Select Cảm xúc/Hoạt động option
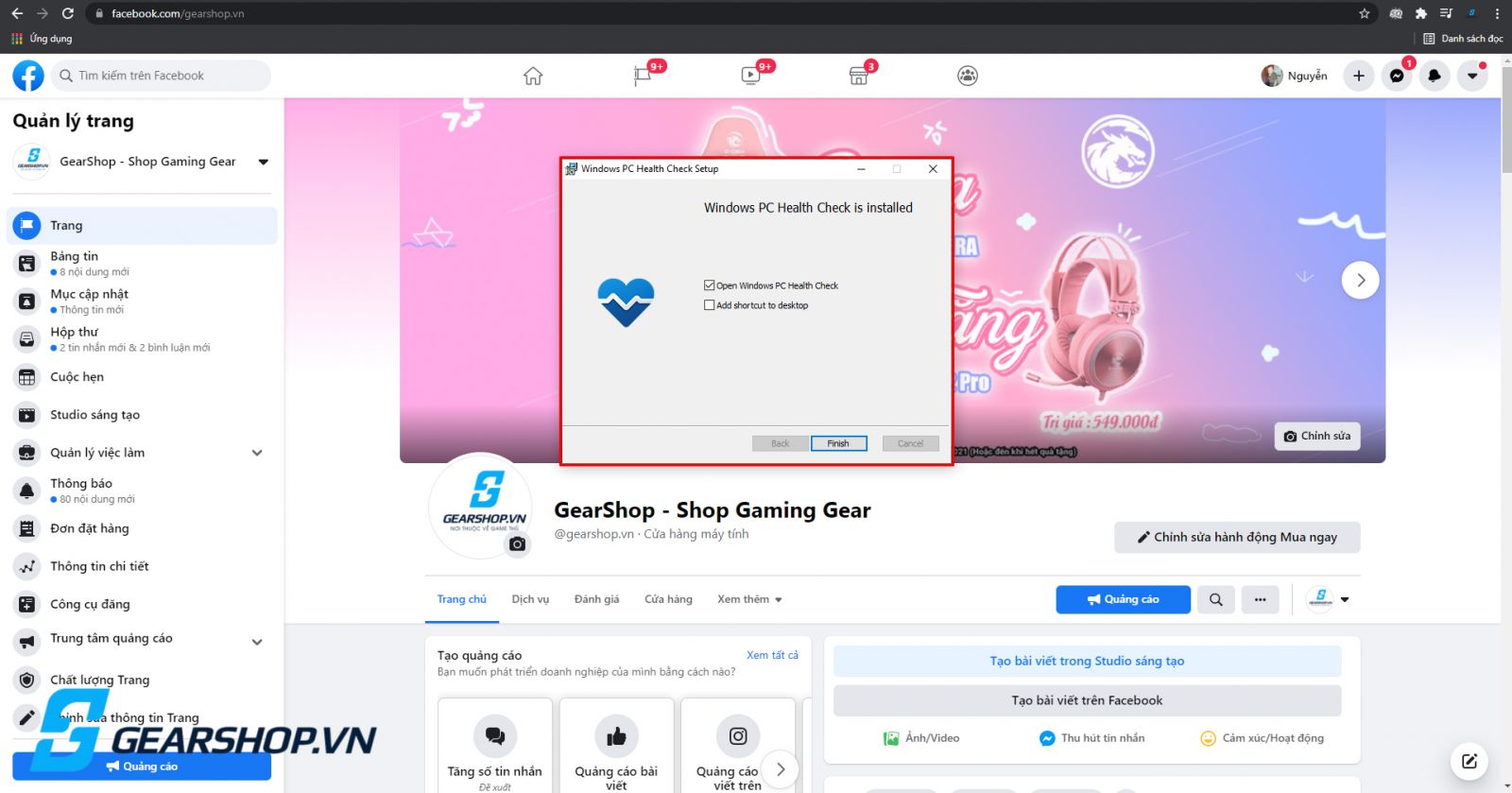This screenshot has width=1512, height=793. coord(1262,738)
